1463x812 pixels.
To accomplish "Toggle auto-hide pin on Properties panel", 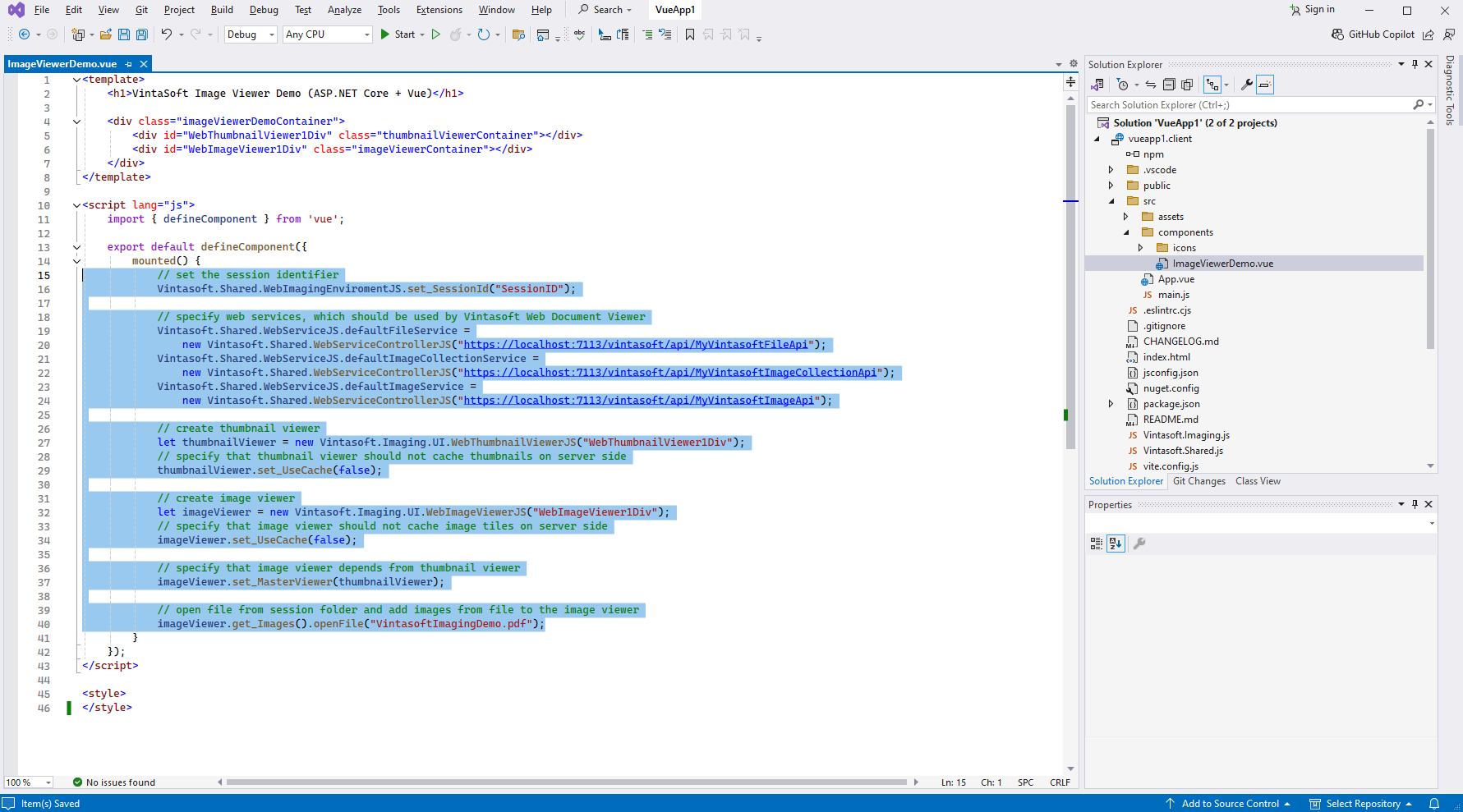I will [x=1415, y=504].
